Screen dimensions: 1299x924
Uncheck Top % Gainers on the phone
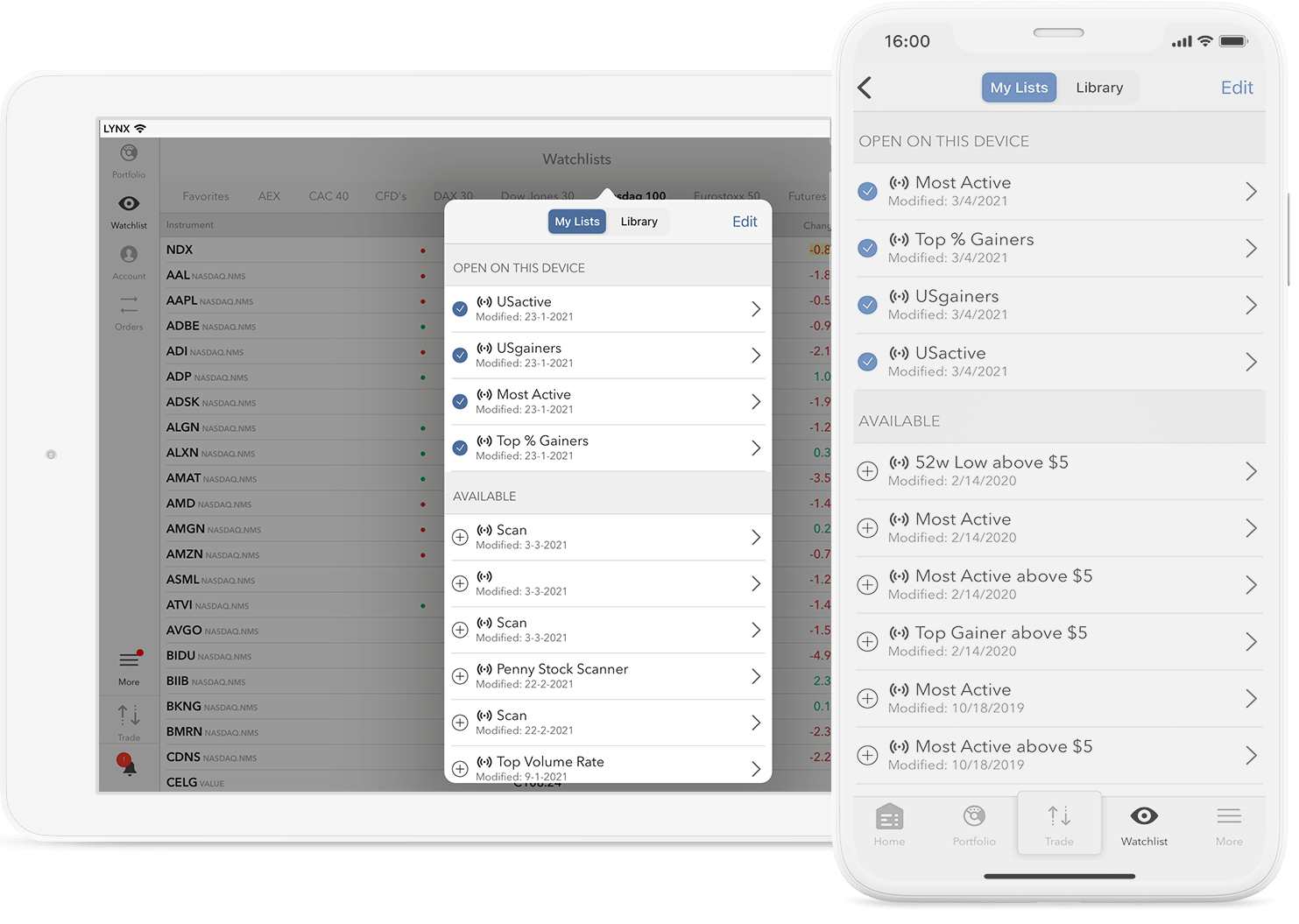coord(867,248)
